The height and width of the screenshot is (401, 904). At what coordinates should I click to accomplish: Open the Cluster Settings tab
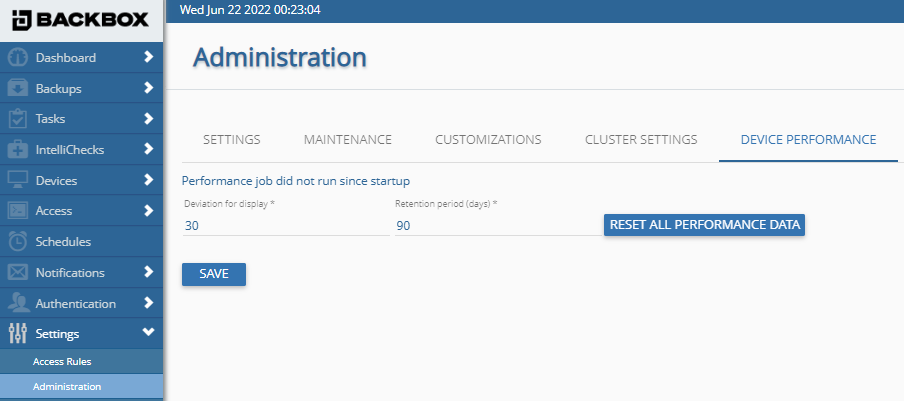point(641,139)
